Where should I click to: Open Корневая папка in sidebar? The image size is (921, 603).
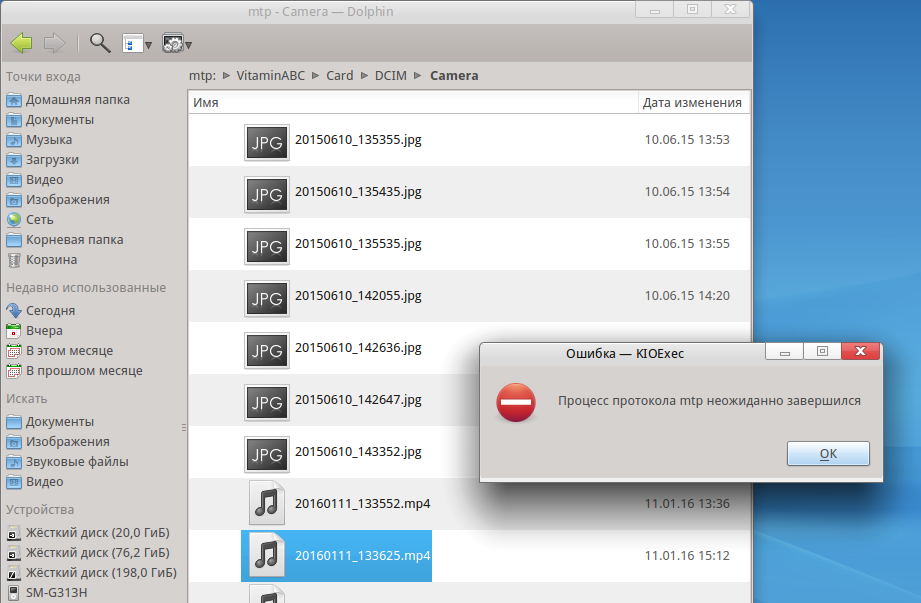pos(65,240)
